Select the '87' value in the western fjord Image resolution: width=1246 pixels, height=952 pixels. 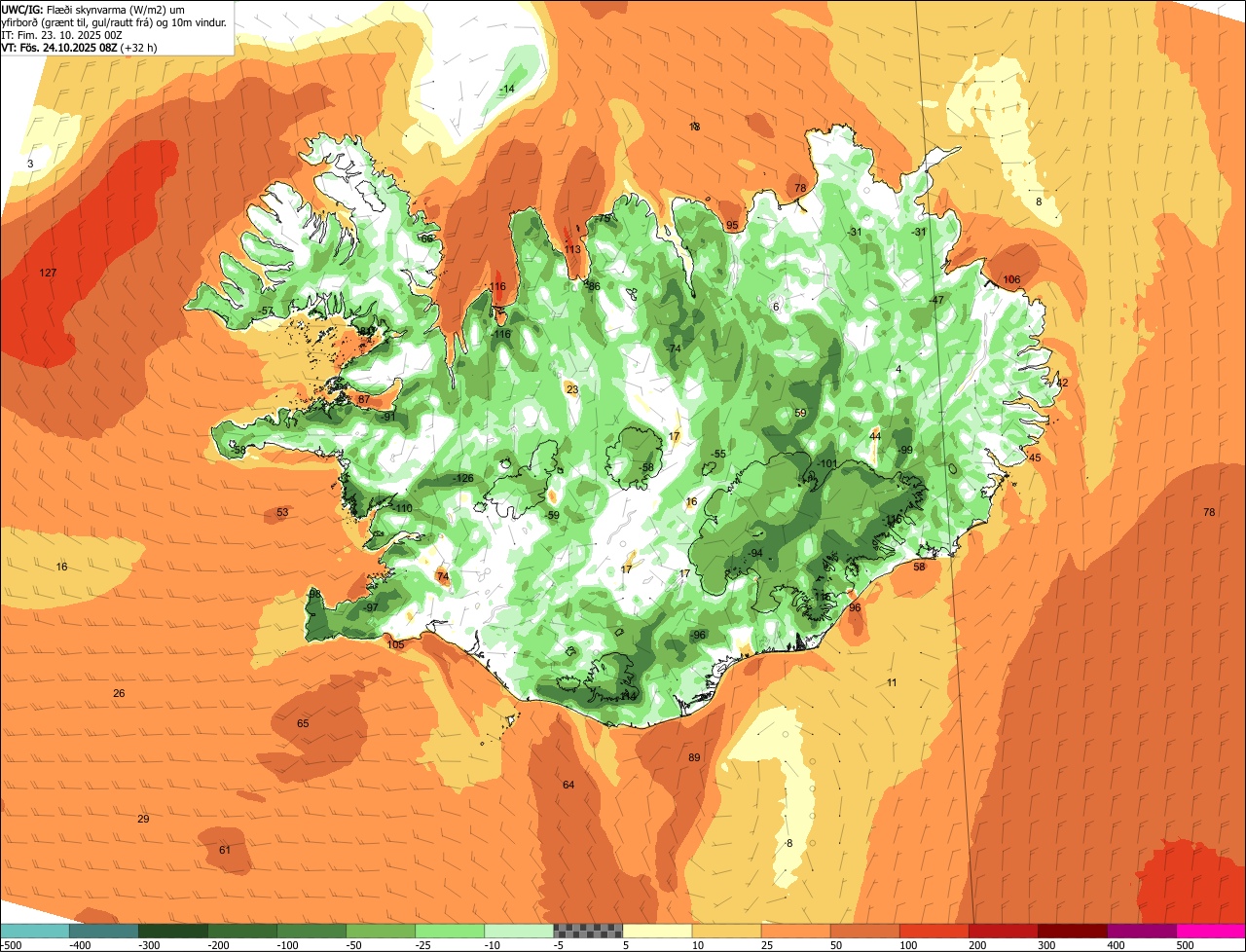[363, 400]
